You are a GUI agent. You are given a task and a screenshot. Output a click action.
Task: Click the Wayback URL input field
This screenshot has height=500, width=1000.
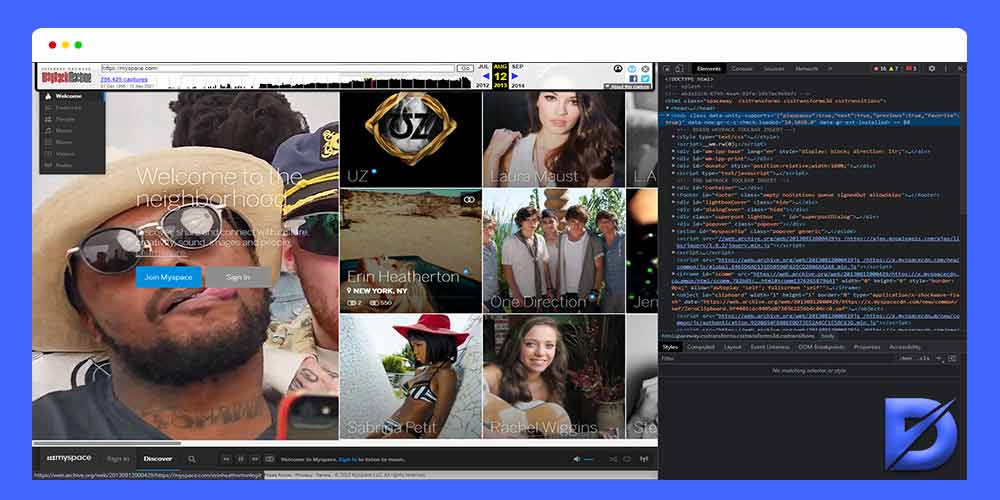pos(278,68)
